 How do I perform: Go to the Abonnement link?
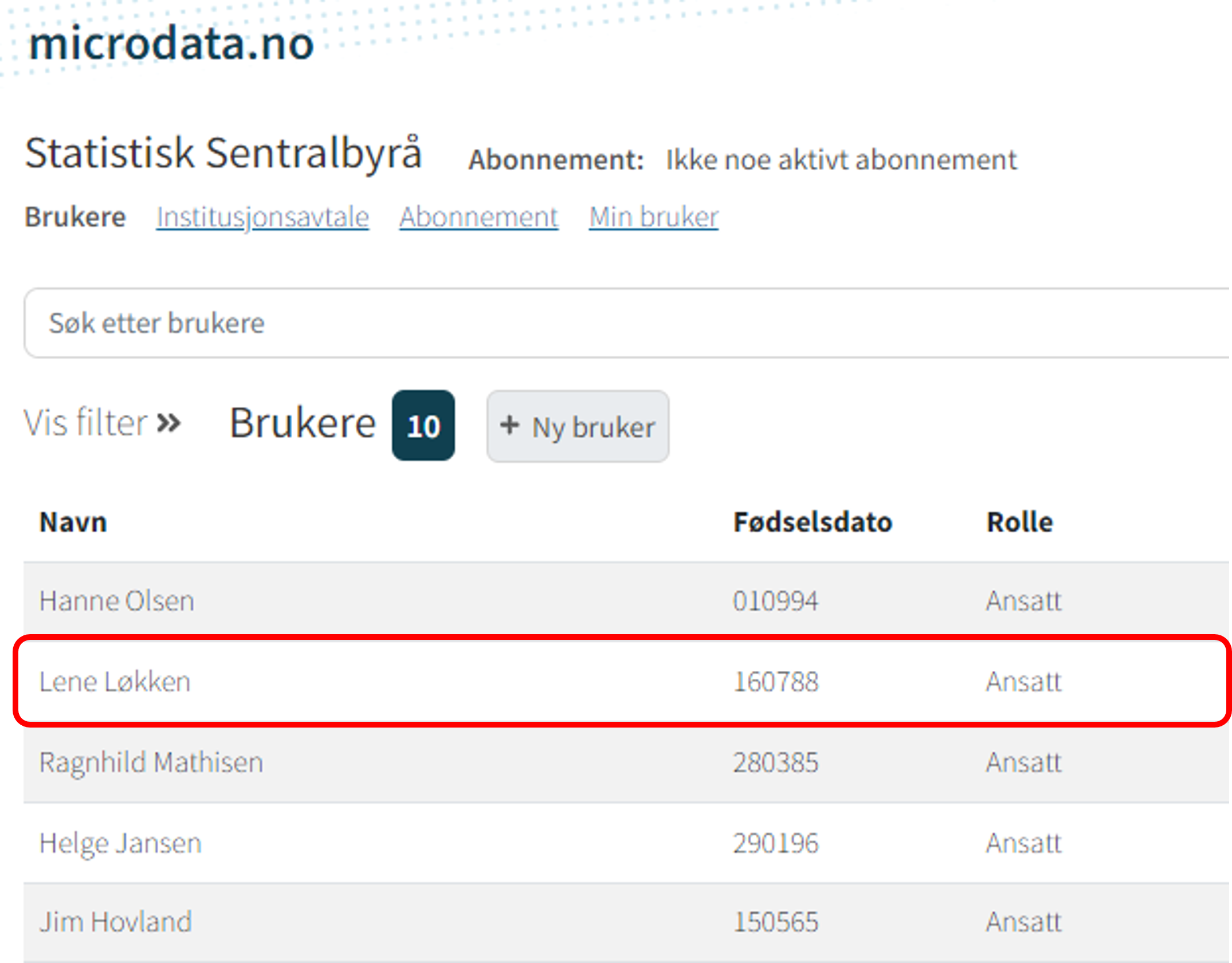coord(478,217)
